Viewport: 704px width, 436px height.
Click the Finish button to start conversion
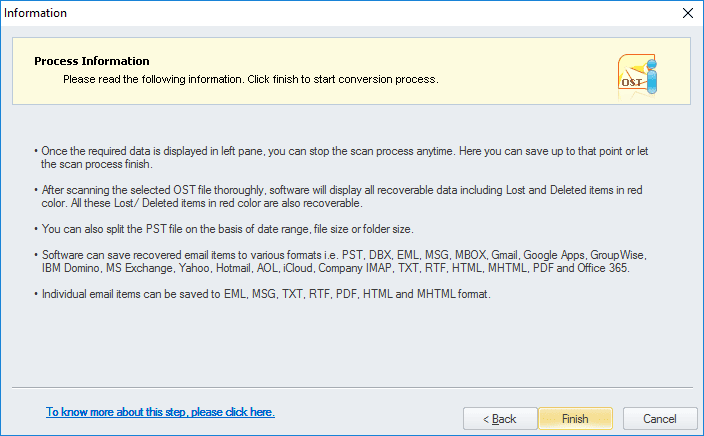point(575,418)
